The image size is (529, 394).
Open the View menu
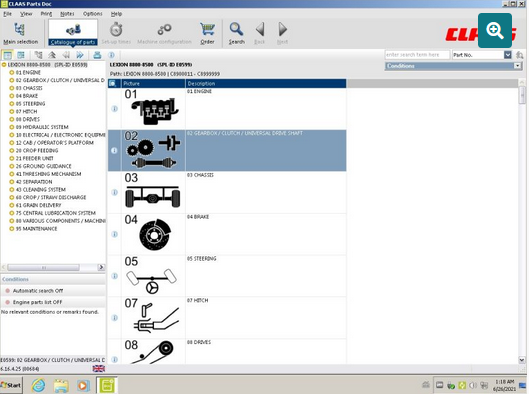(26, 14)
